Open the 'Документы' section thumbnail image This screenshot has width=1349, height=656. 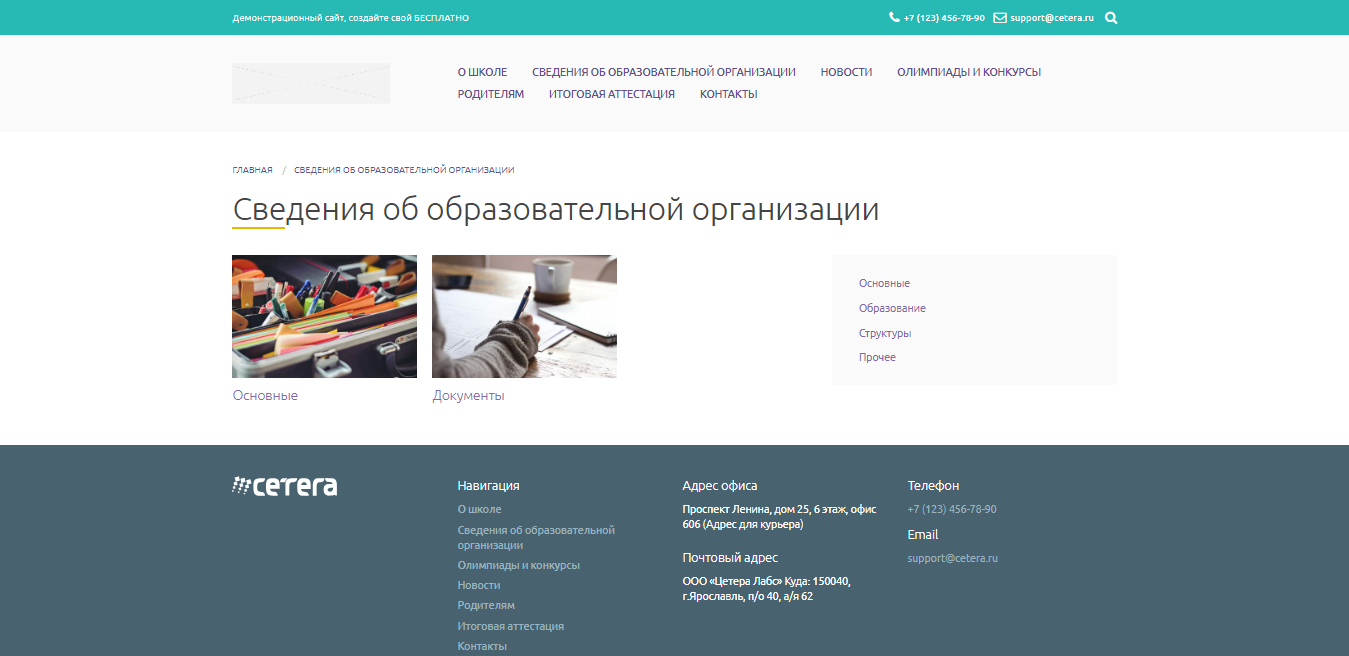click(x=524, y=316)
